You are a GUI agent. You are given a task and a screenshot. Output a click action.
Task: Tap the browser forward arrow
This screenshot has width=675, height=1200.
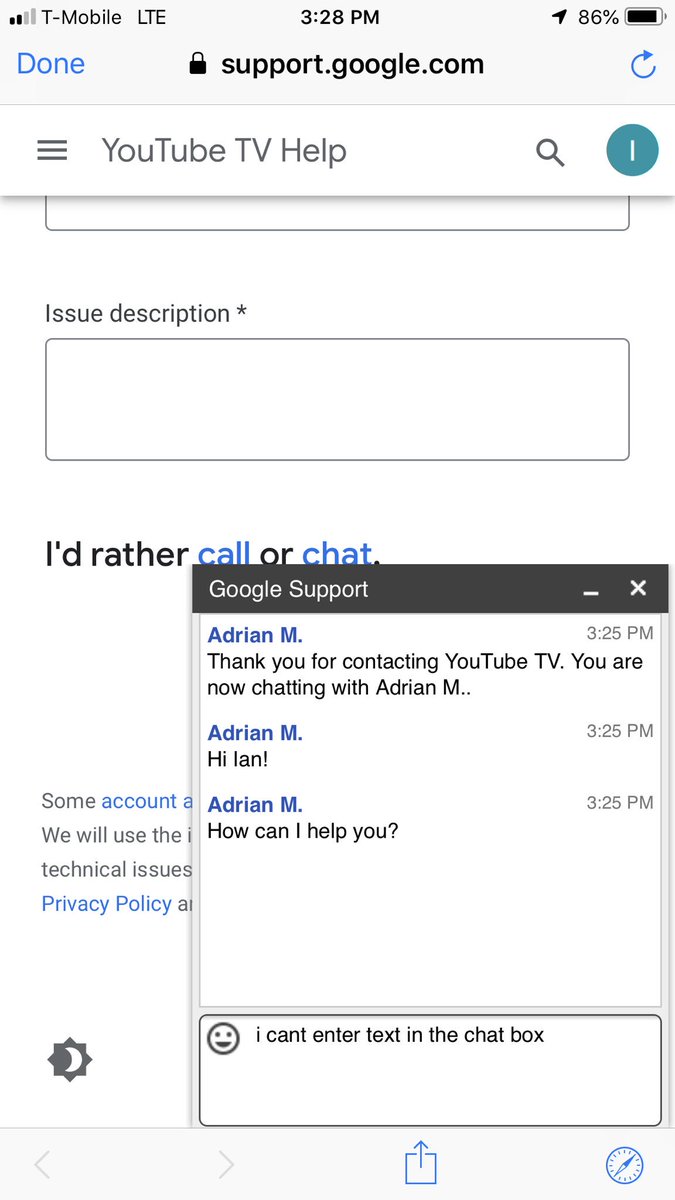tap(226, 1164)
